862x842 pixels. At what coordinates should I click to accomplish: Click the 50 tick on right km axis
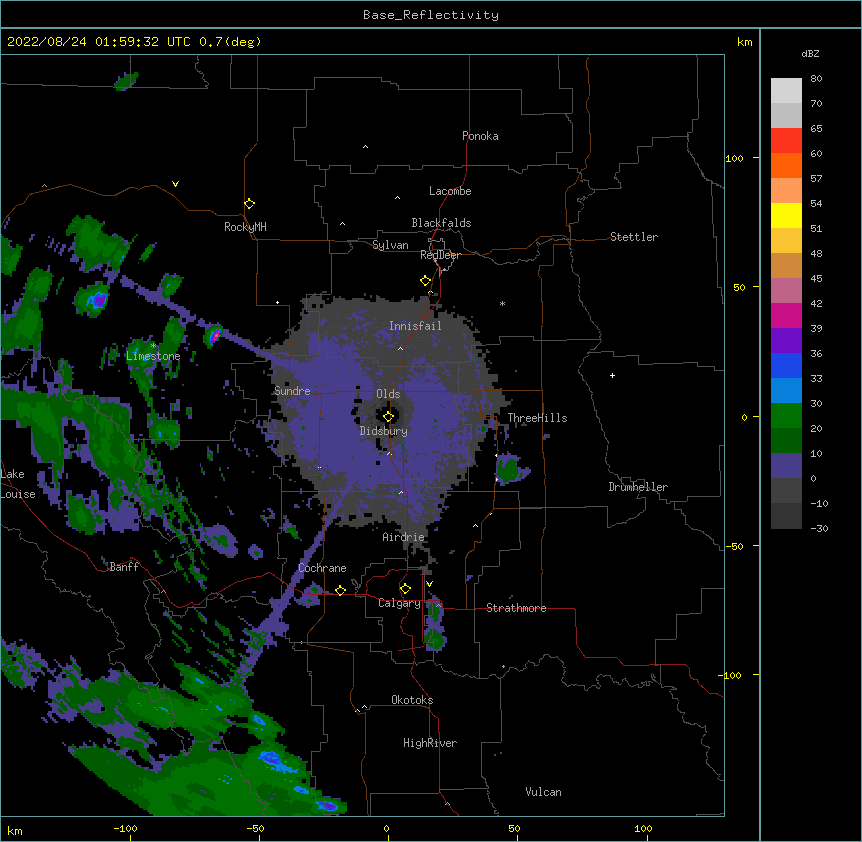coord(739,287)
